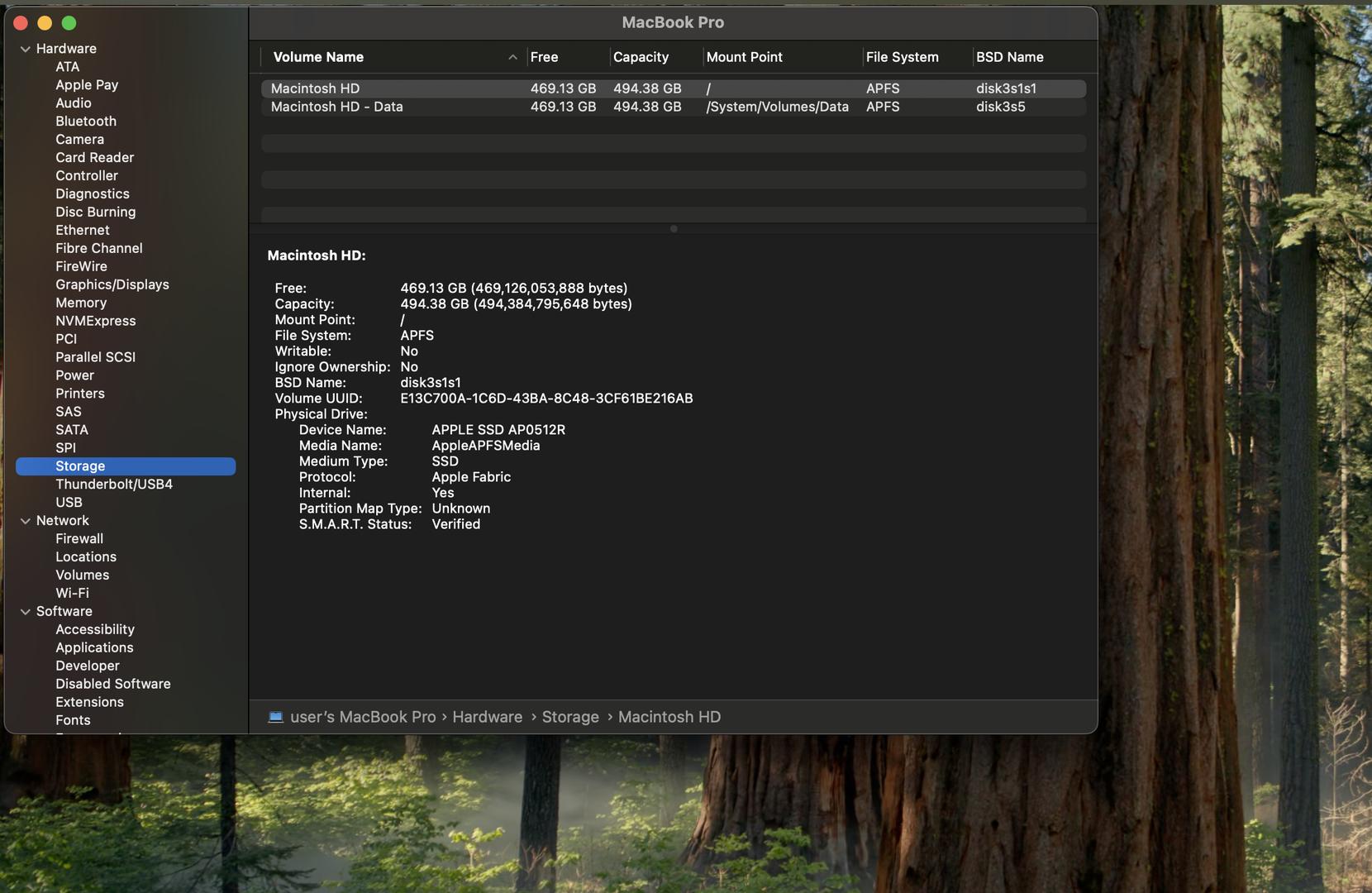Open the FireWire entry

[x=82, y=267]
